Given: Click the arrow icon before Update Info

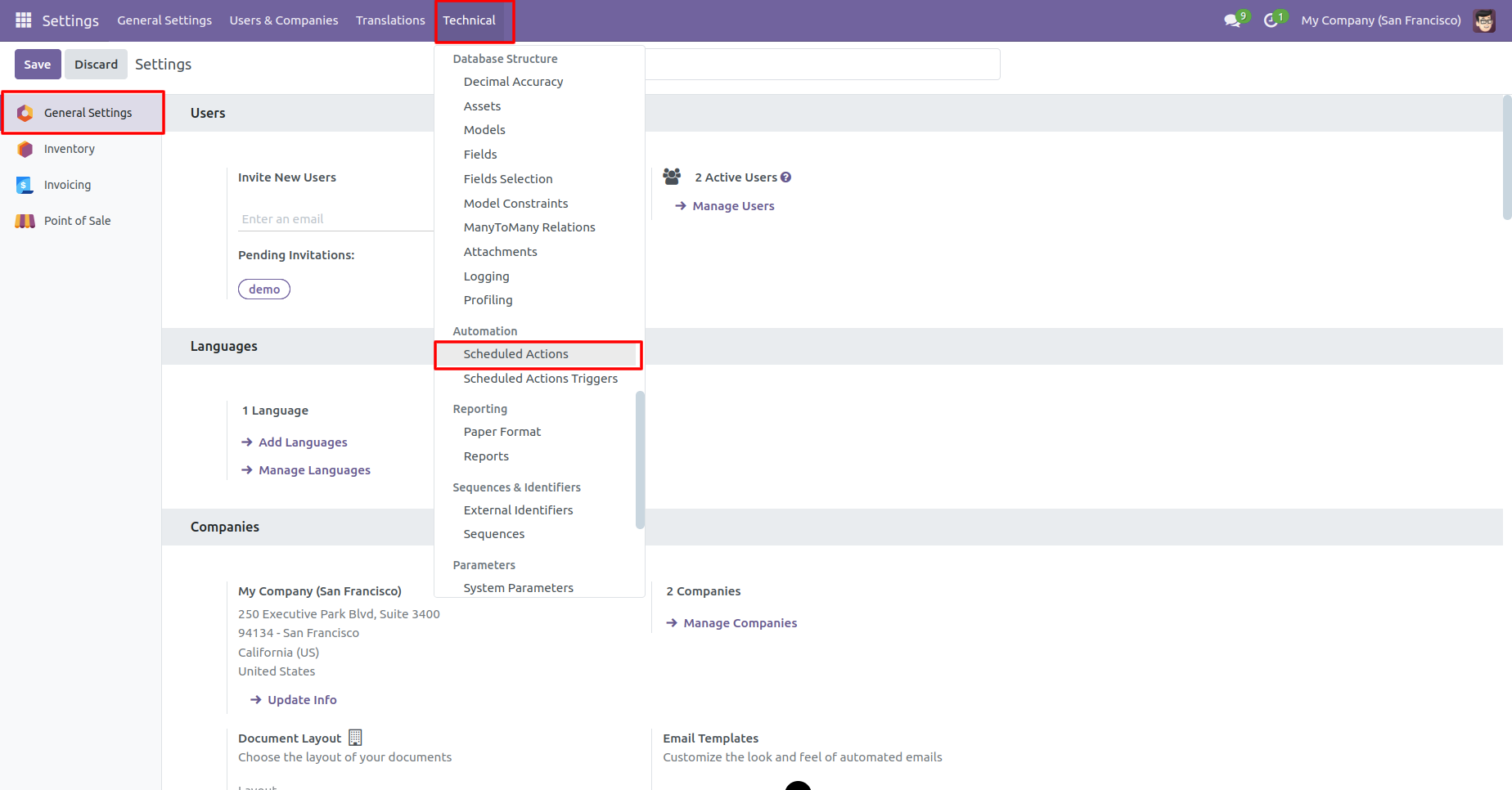Looking at the screenshot, I should pos(255,700).
